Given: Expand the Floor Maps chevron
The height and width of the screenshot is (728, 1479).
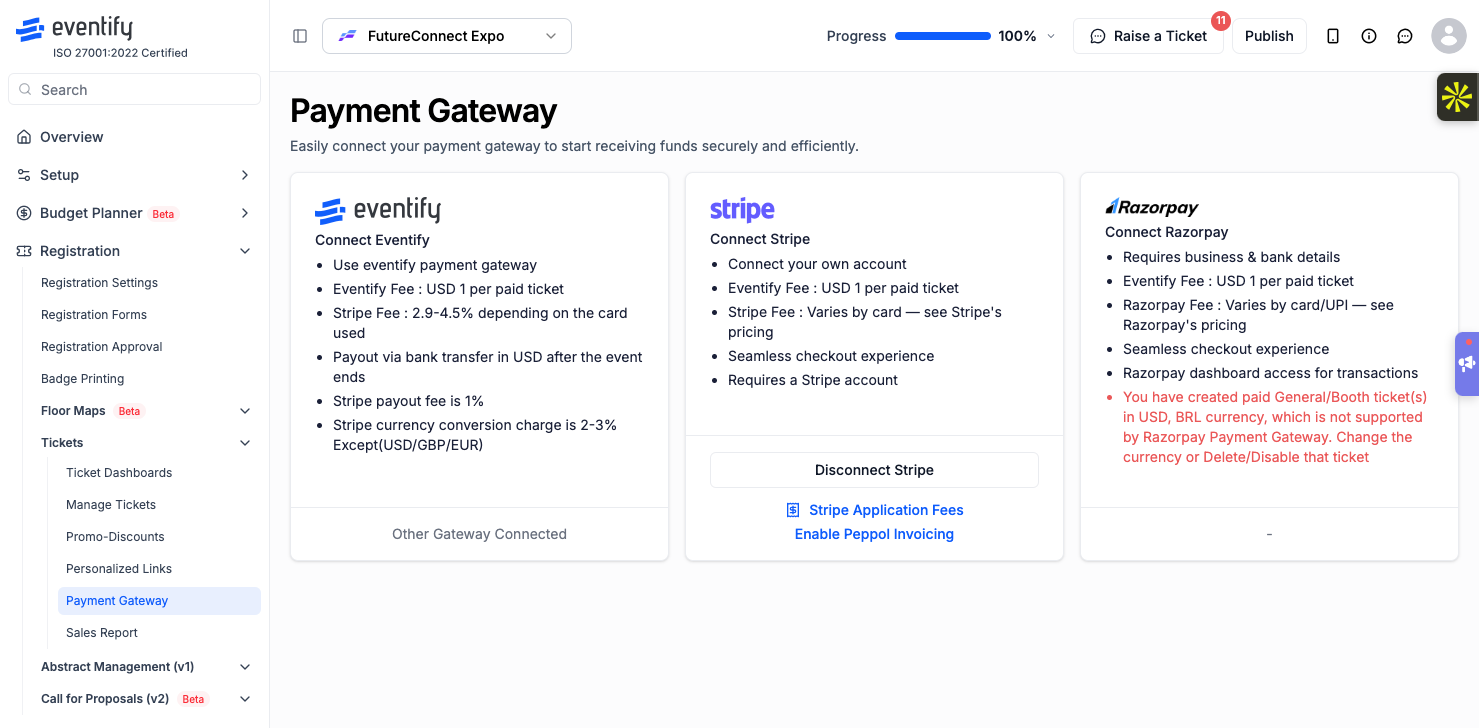Looking at the screenshot, I should coord(245,411).
